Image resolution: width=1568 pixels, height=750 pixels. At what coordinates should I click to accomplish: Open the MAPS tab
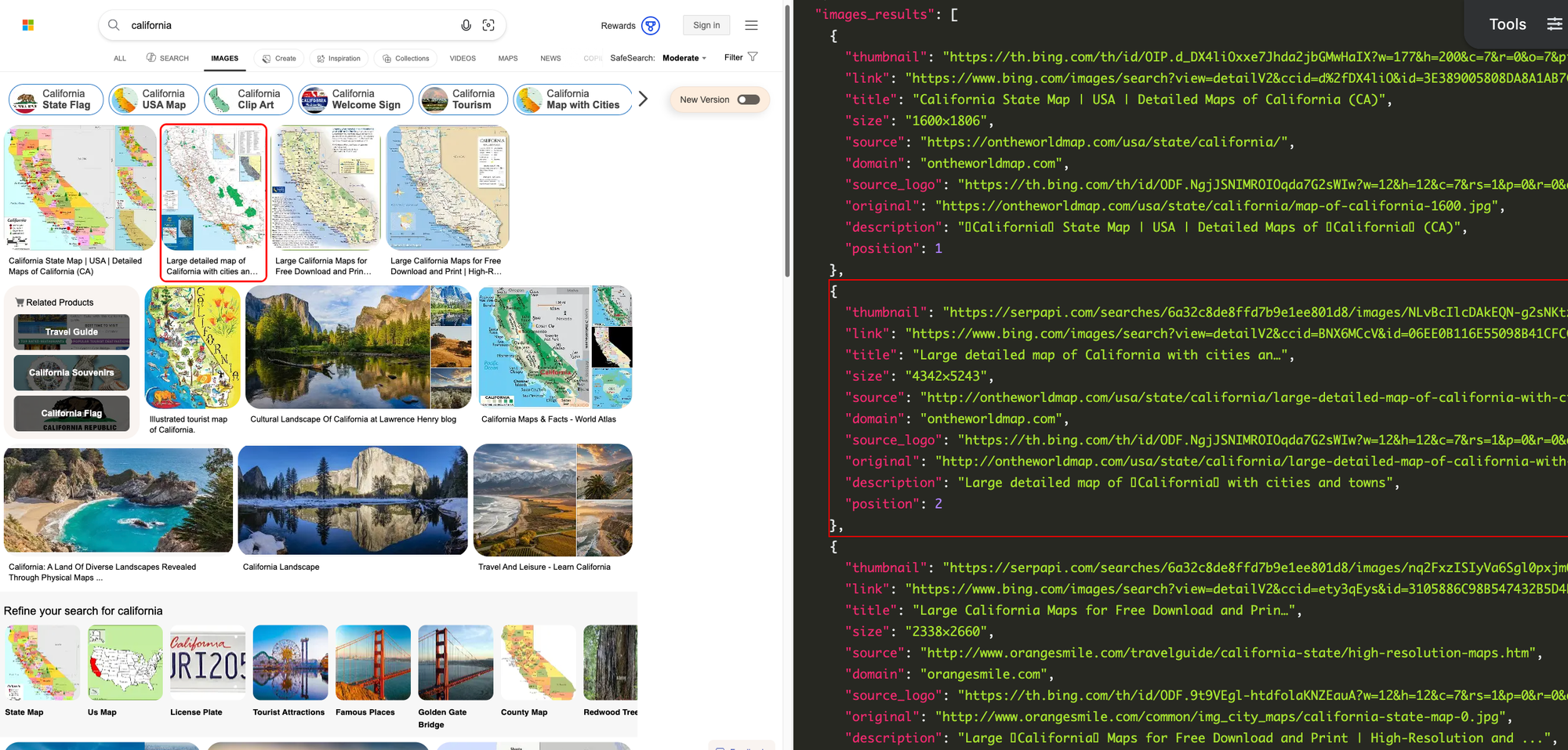click(508, 58)
